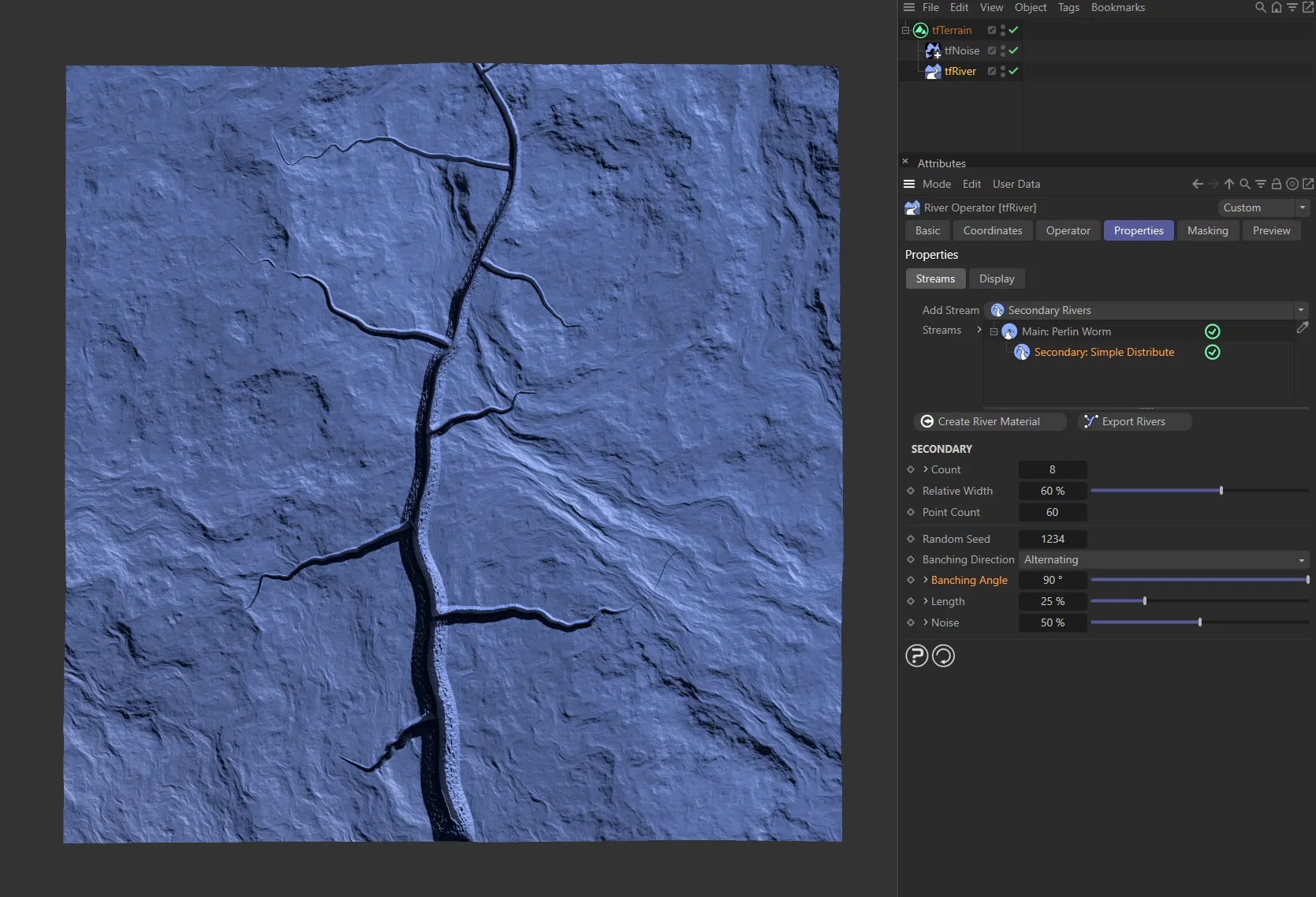Toggle the green enable checkmark on tfRiver

[x=1014, y=71]
